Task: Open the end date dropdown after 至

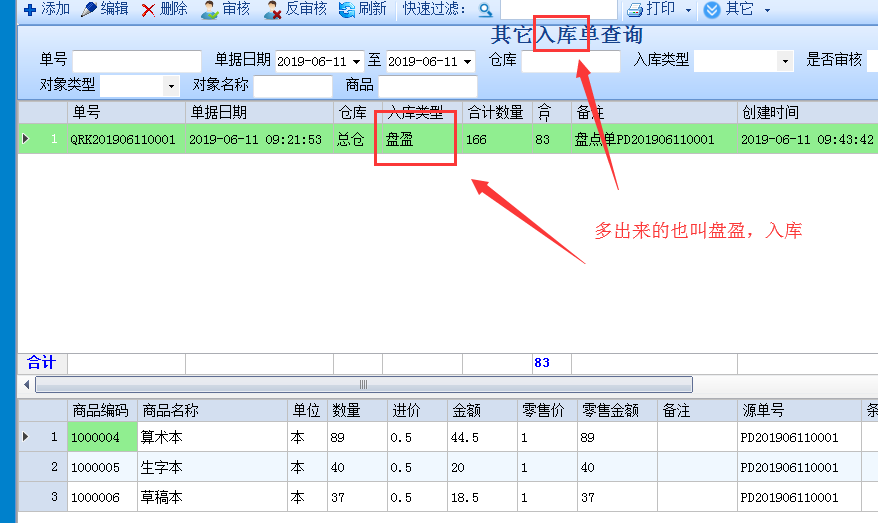Action: pyautogui.click(x=467, y=62)
